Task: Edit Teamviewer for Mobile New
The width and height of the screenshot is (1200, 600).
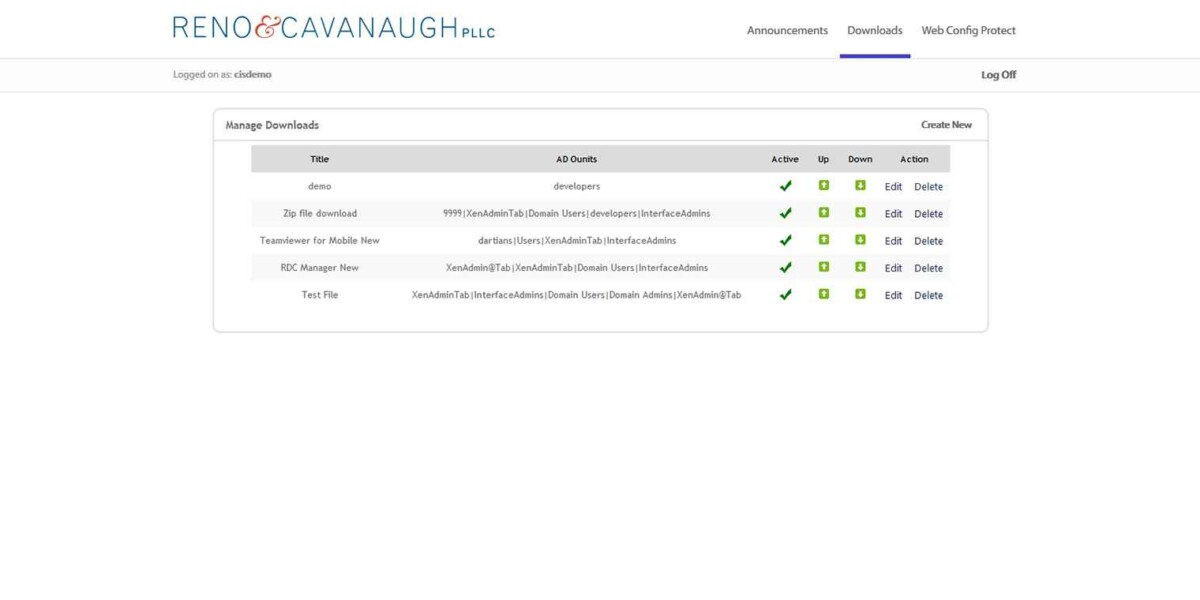Action: click(893, 240)
